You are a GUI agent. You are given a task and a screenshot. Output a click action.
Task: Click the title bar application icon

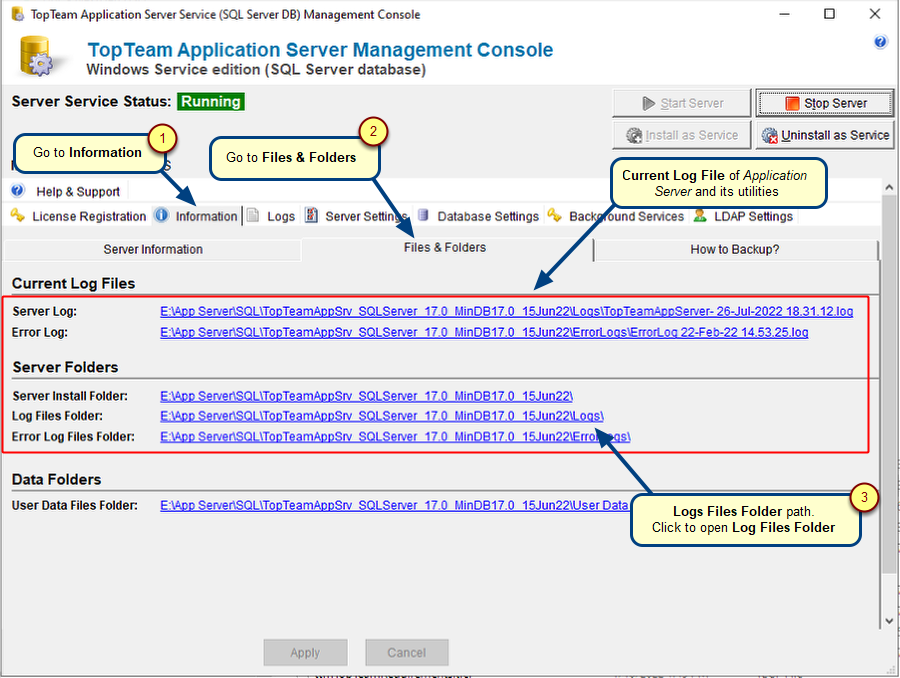[18, 14]
